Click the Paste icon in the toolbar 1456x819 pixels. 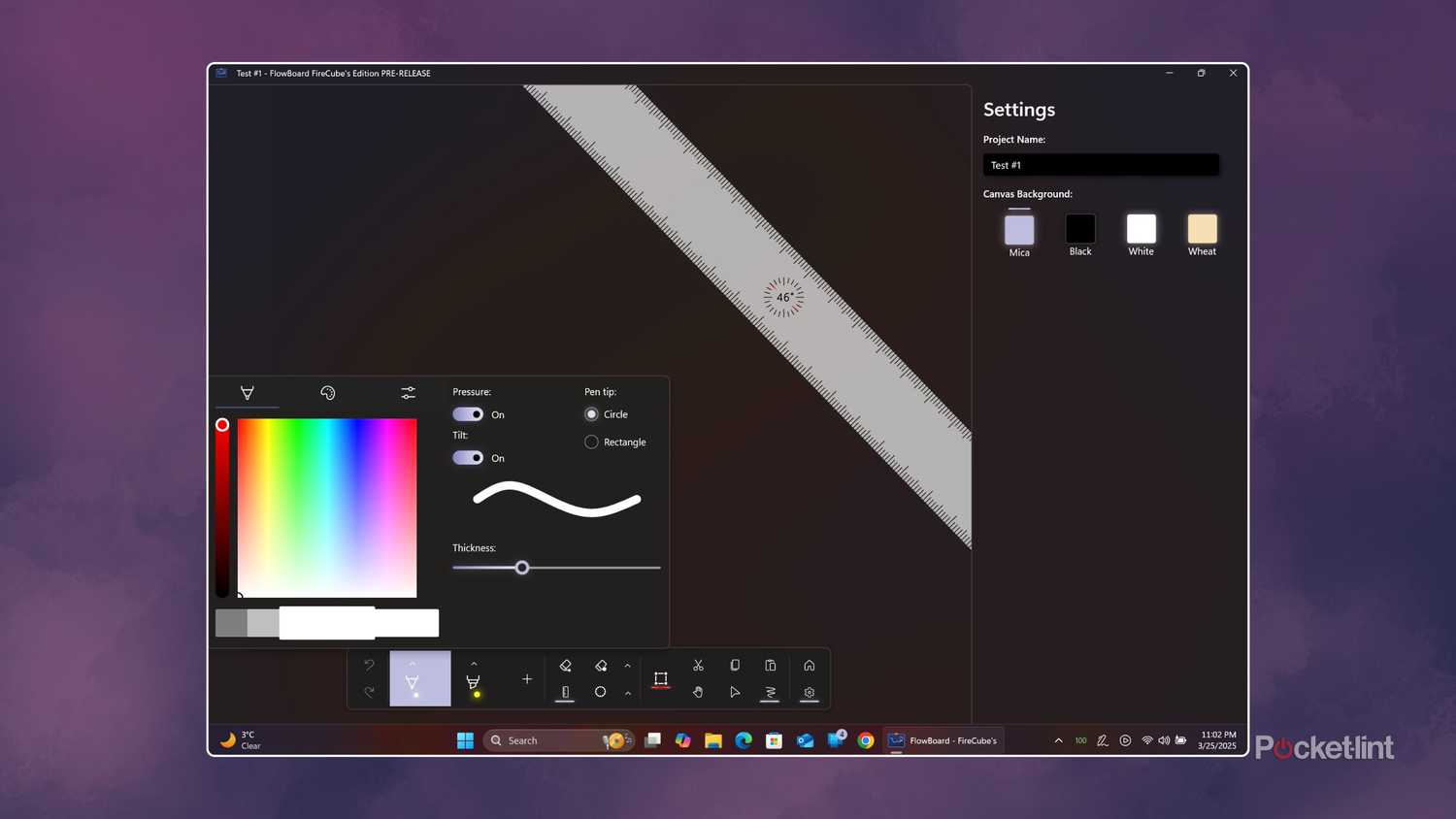[770, 666]
